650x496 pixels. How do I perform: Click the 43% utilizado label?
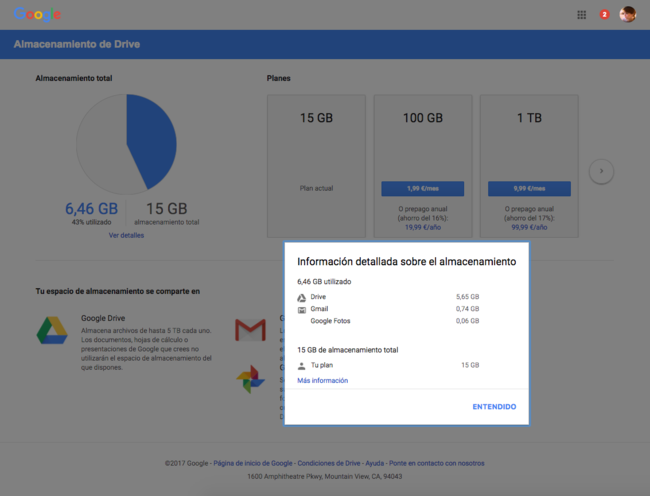tap(92, 222)
